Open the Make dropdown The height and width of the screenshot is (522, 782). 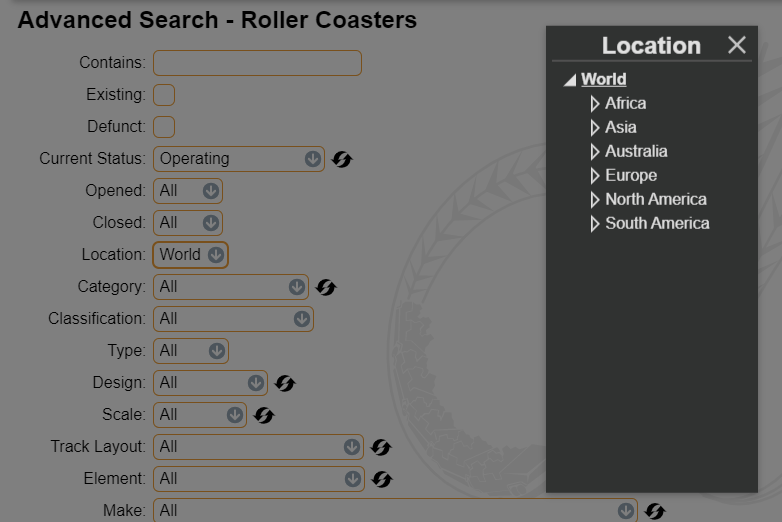tap(395, 511)
